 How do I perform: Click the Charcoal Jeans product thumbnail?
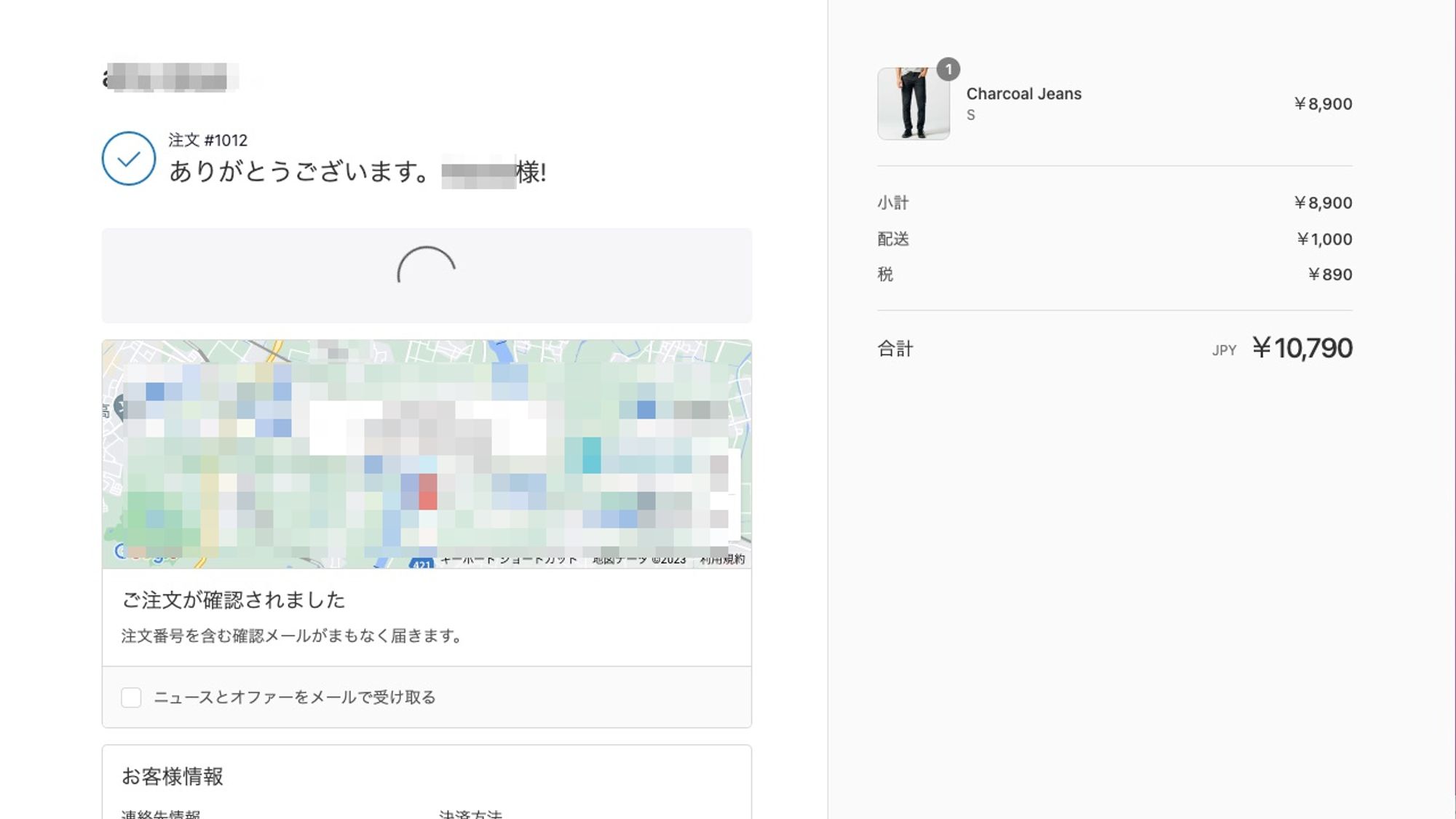(913, 103)
